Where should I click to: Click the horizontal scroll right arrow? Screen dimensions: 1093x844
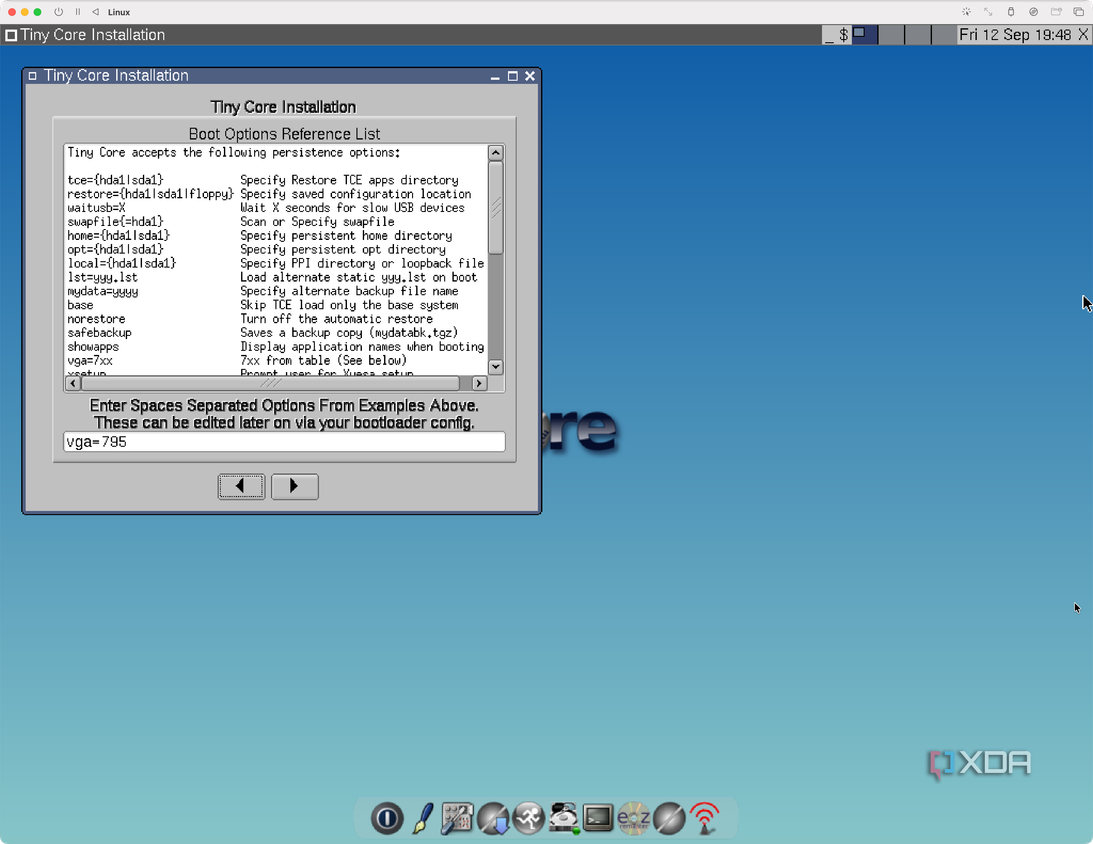tap(478, 383)
